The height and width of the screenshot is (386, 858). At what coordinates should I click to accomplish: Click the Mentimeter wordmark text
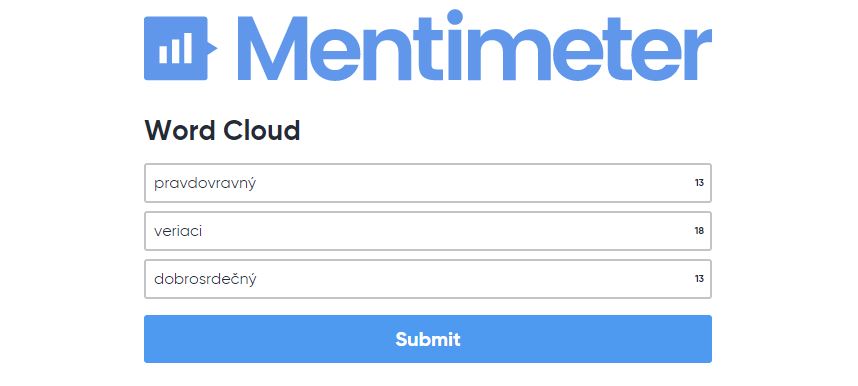474,45
